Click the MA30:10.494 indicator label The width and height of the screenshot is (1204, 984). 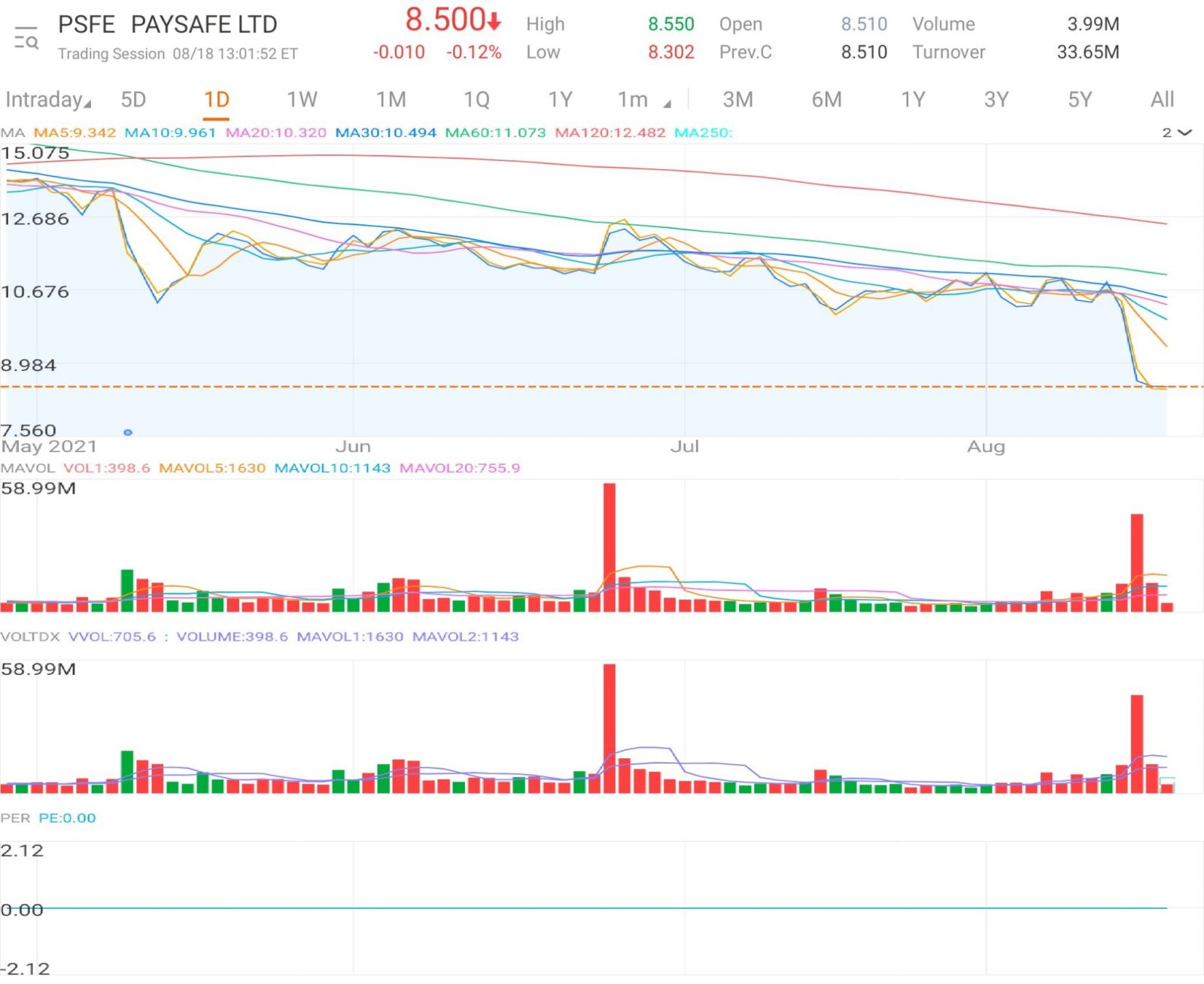pos(385,133)
